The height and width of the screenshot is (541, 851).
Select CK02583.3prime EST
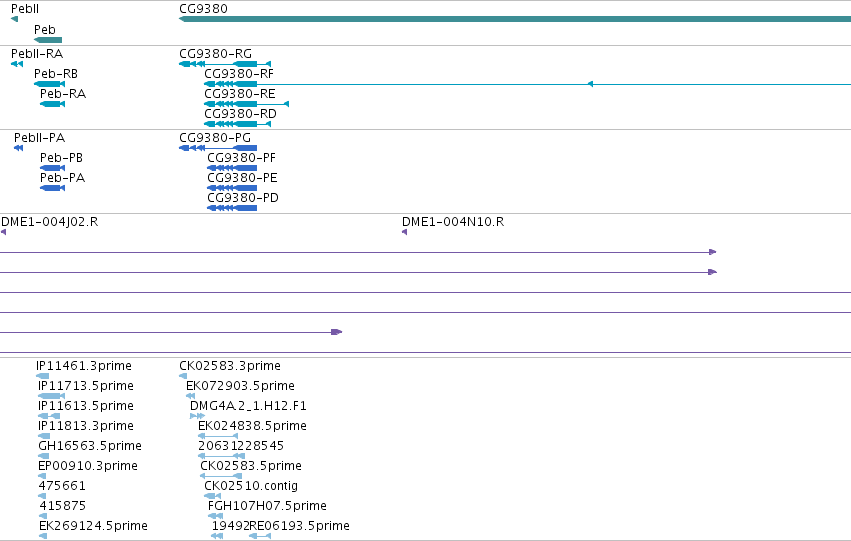pos(230,366)
